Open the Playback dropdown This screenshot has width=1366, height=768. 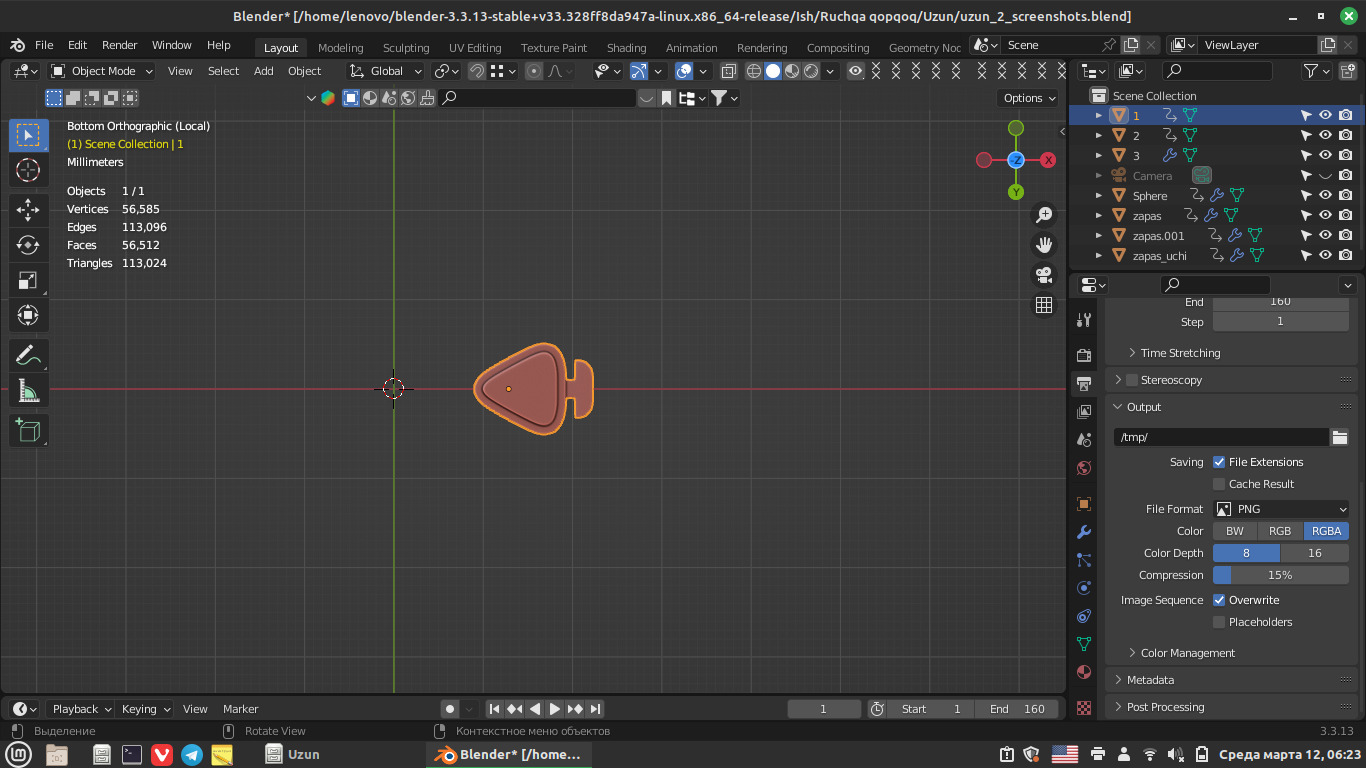(x=81, y=709)
